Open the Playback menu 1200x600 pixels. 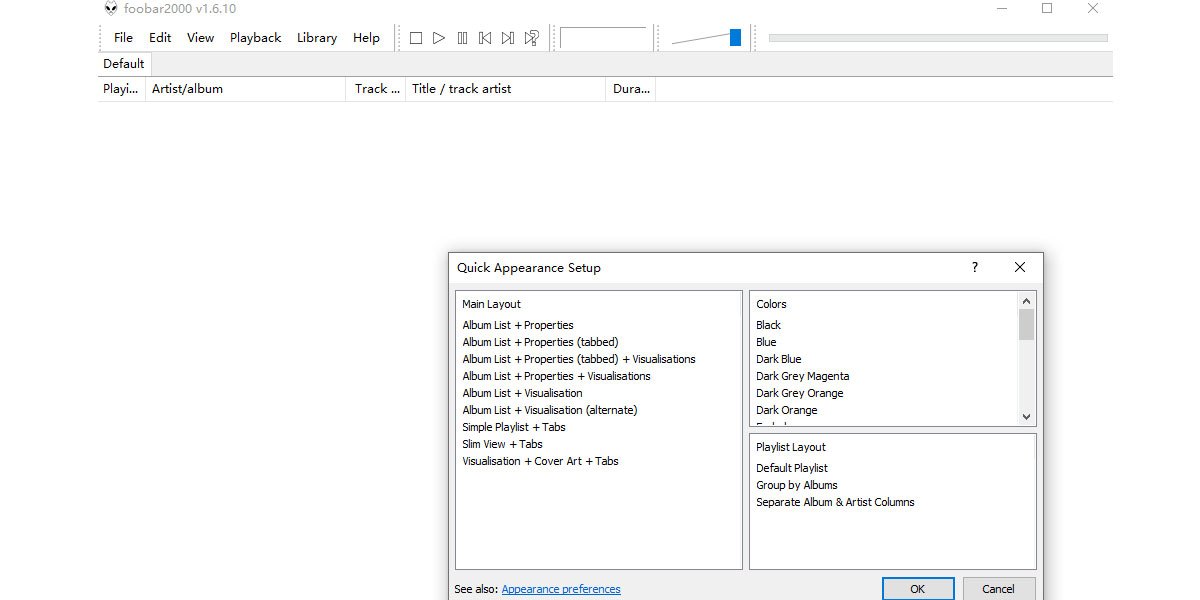255,38
